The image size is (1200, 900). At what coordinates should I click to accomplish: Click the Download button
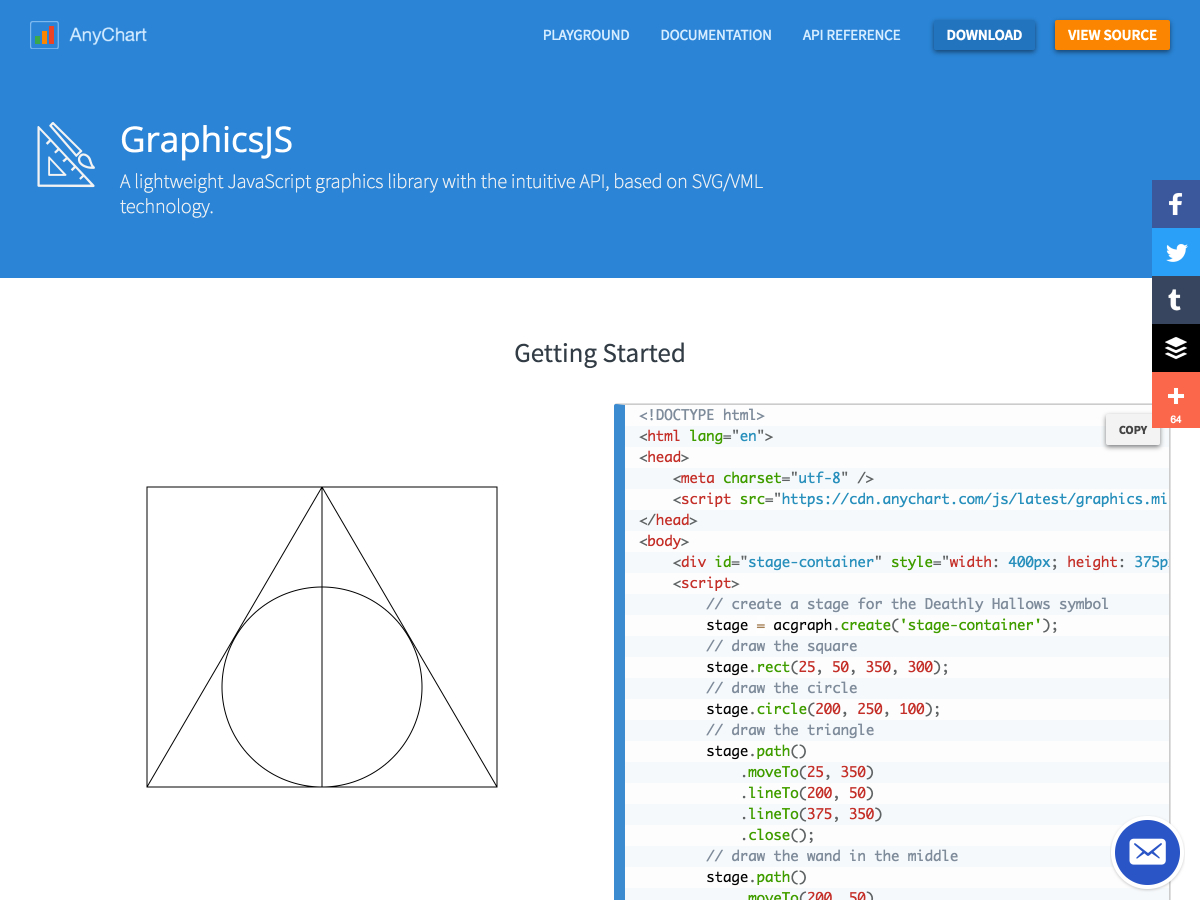point(984,35)
